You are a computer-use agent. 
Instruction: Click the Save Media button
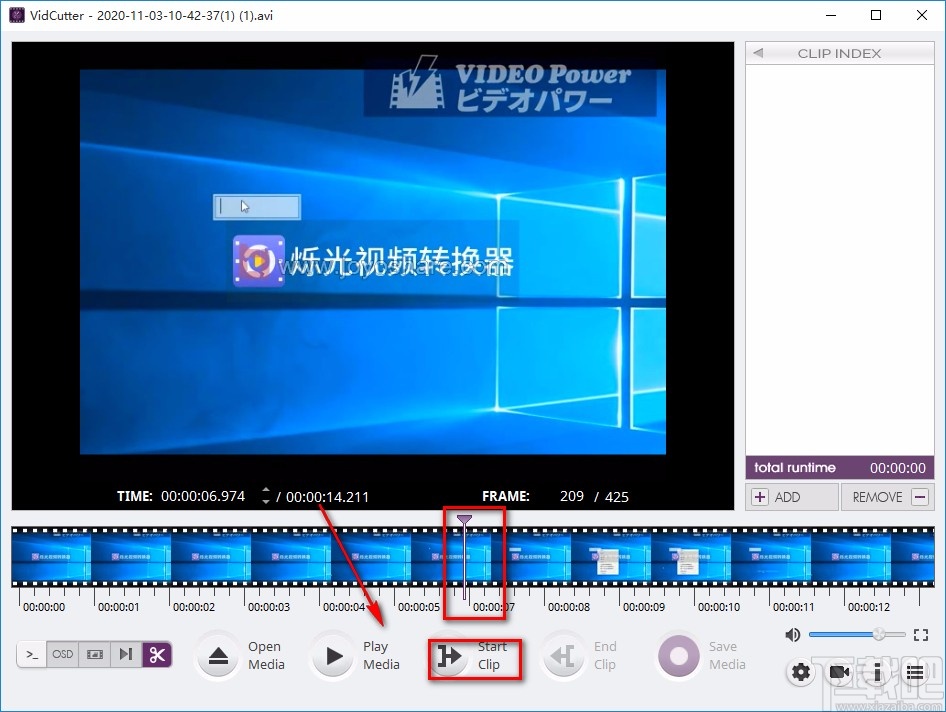click(x=701, y=656)
